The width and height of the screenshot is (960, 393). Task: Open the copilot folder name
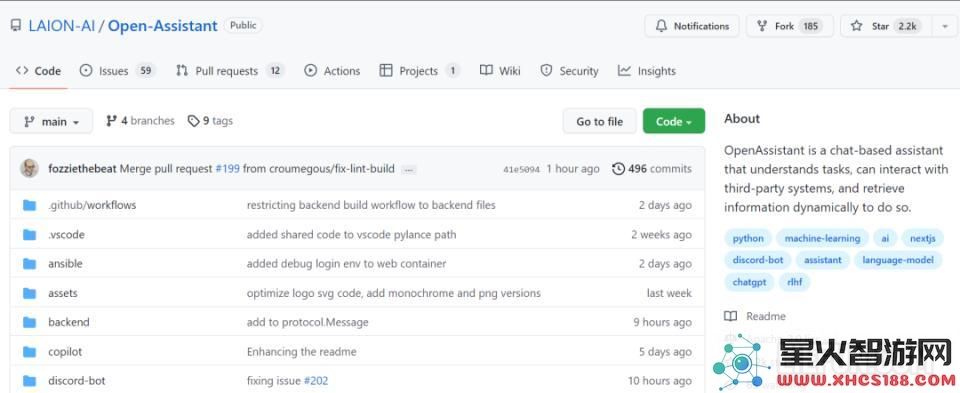65,351
